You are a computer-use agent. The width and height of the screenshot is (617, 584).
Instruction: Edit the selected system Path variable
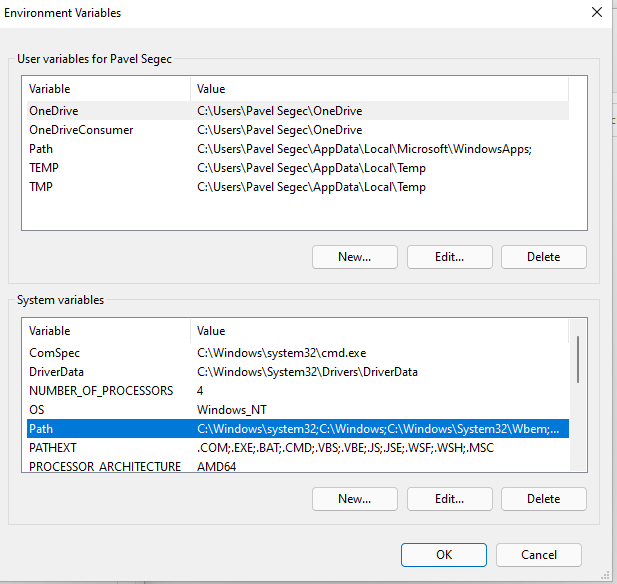pyautogui.click(x=449, y=499)
